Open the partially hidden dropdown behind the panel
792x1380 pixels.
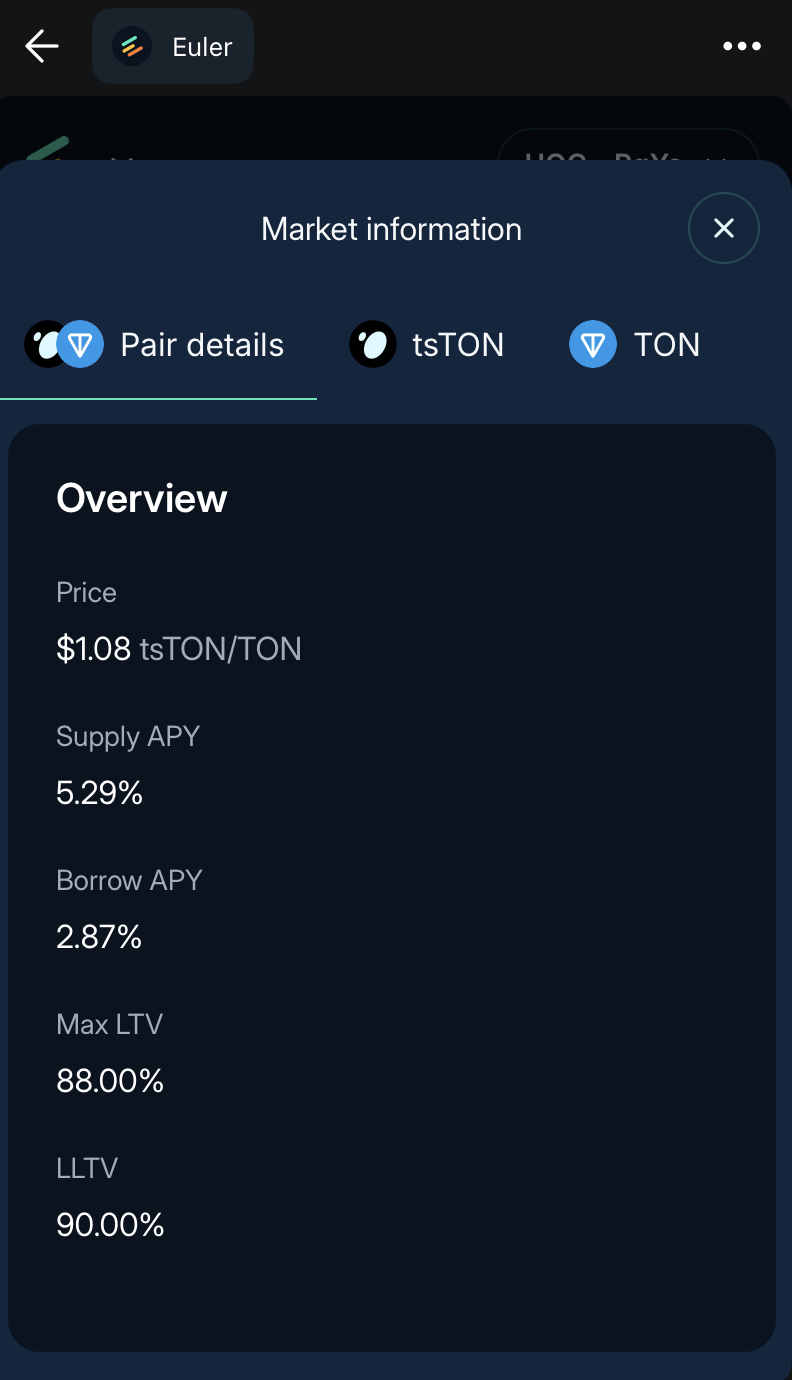pos(628,146)
